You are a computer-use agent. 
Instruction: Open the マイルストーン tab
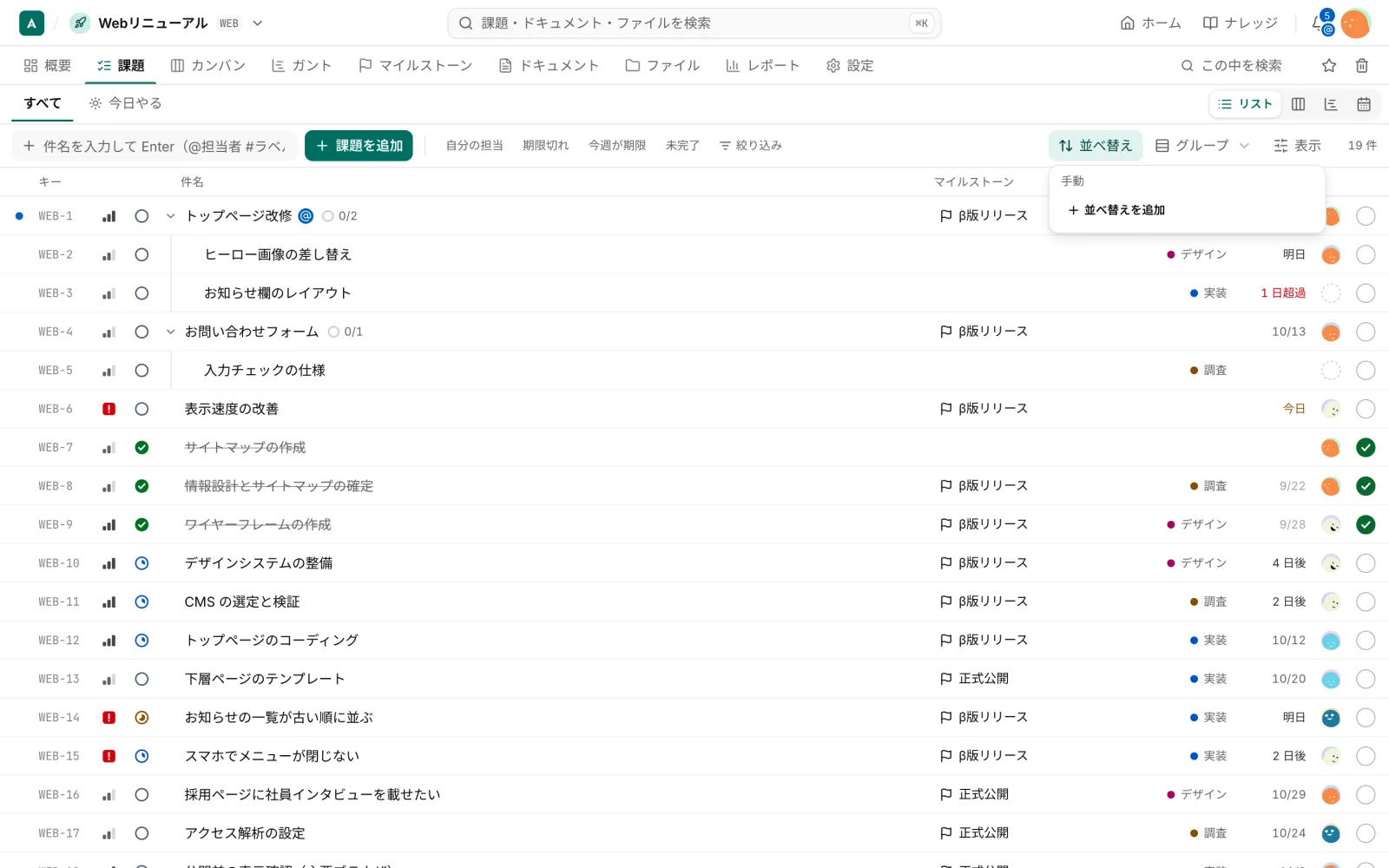point(415,65)
